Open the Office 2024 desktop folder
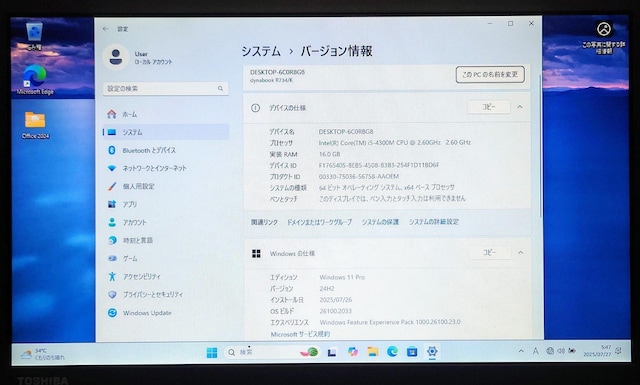 coord(36,125)
